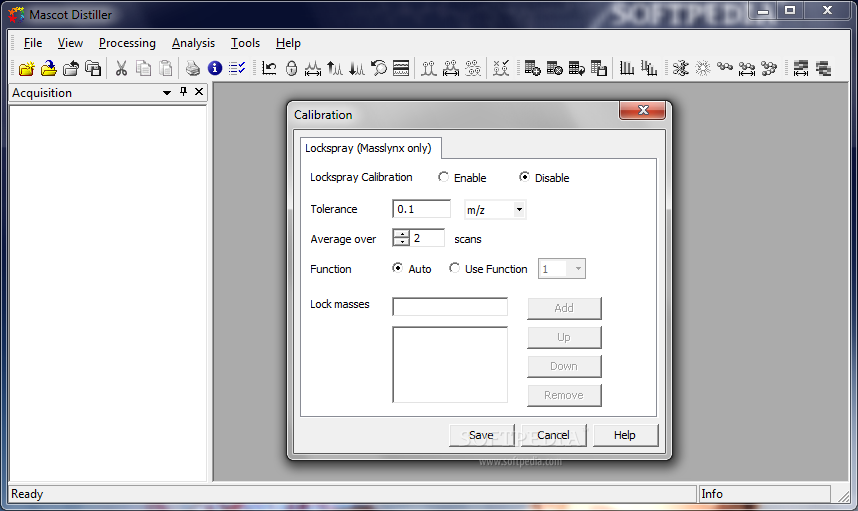Viewport: 858px width, 511px height.
Task: Select the Lockspray (Masslynx only) tab
Action: point(370,148)
